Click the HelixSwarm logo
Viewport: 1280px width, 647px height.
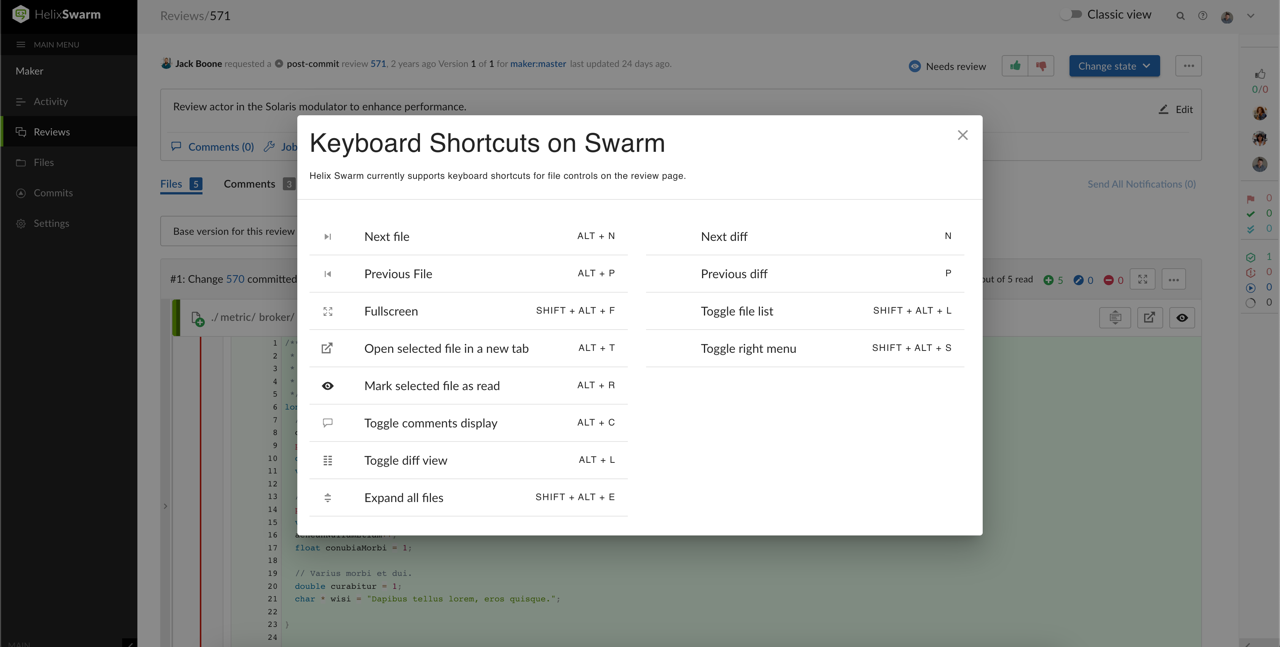(57, 15)
